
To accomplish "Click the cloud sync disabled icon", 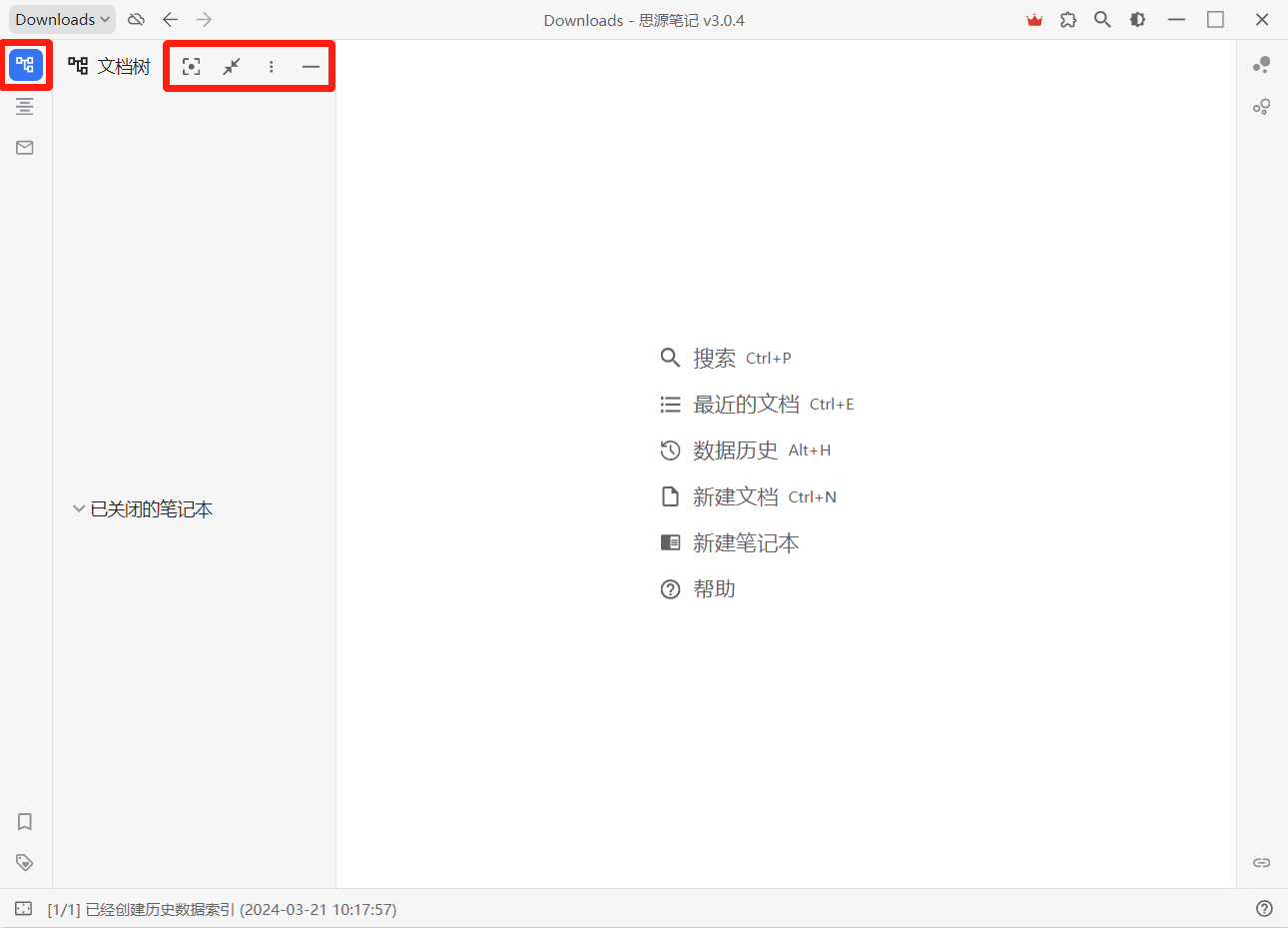I will coord(137,19).
